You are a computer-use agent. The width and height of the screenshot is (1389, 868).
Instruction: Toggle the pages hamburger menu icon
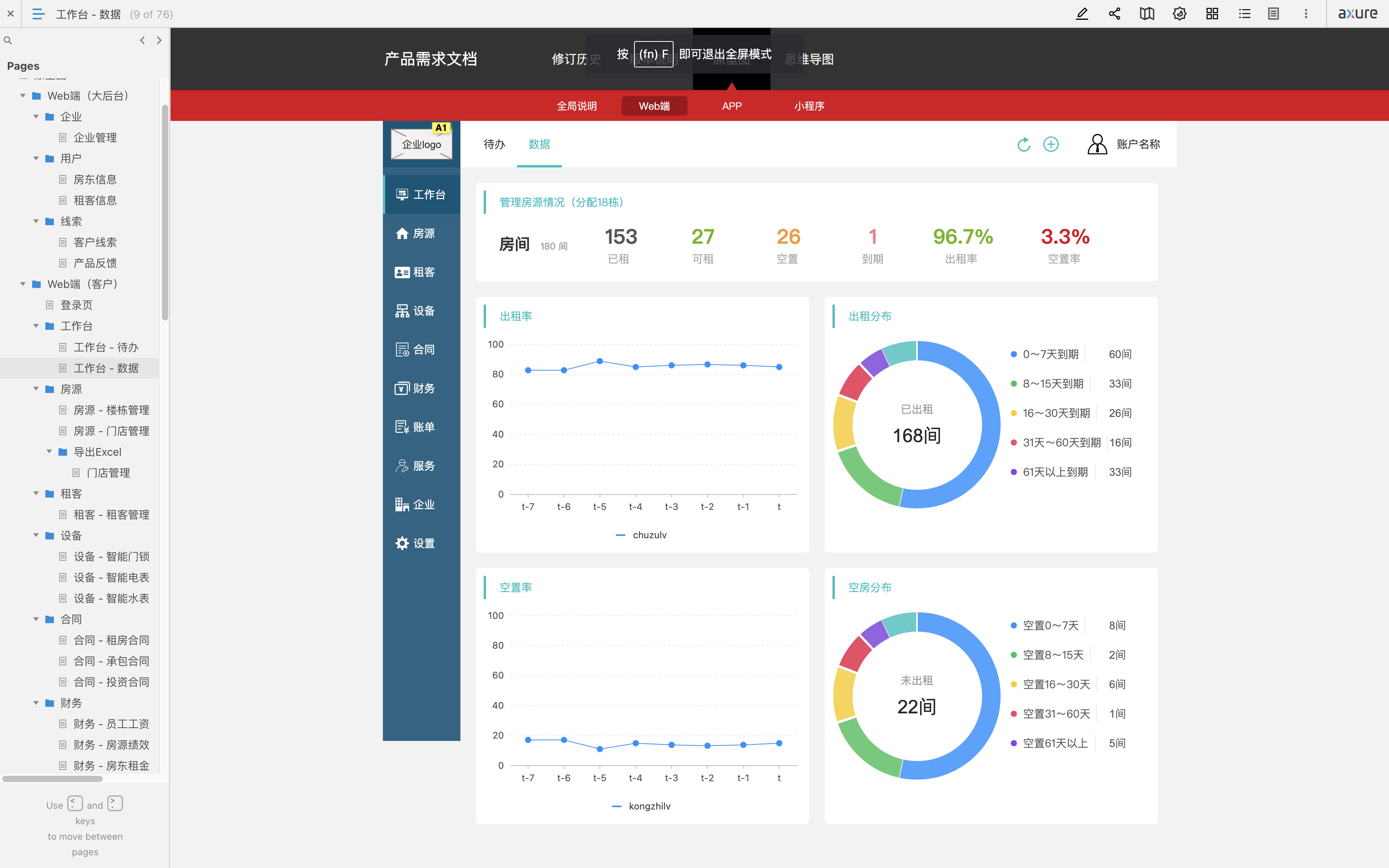pyautogui.click(x=38, y=14)
